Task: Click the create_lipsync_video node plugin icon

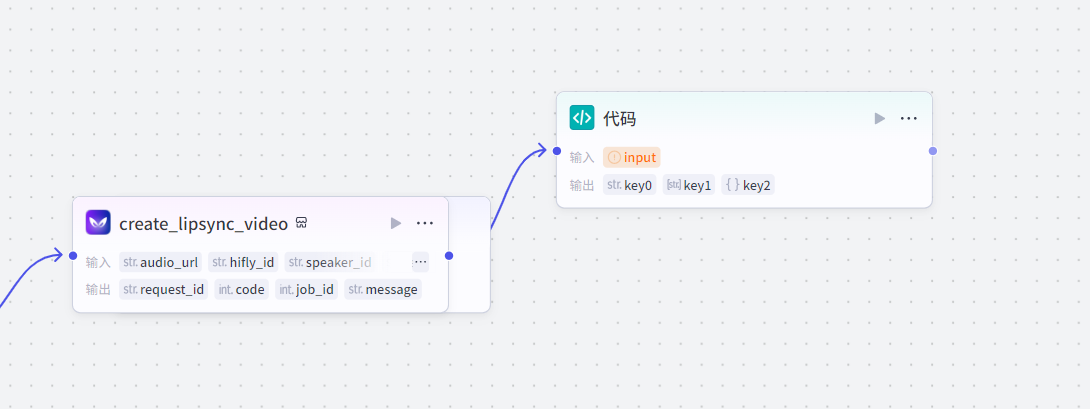Action: tap(98, 222)
